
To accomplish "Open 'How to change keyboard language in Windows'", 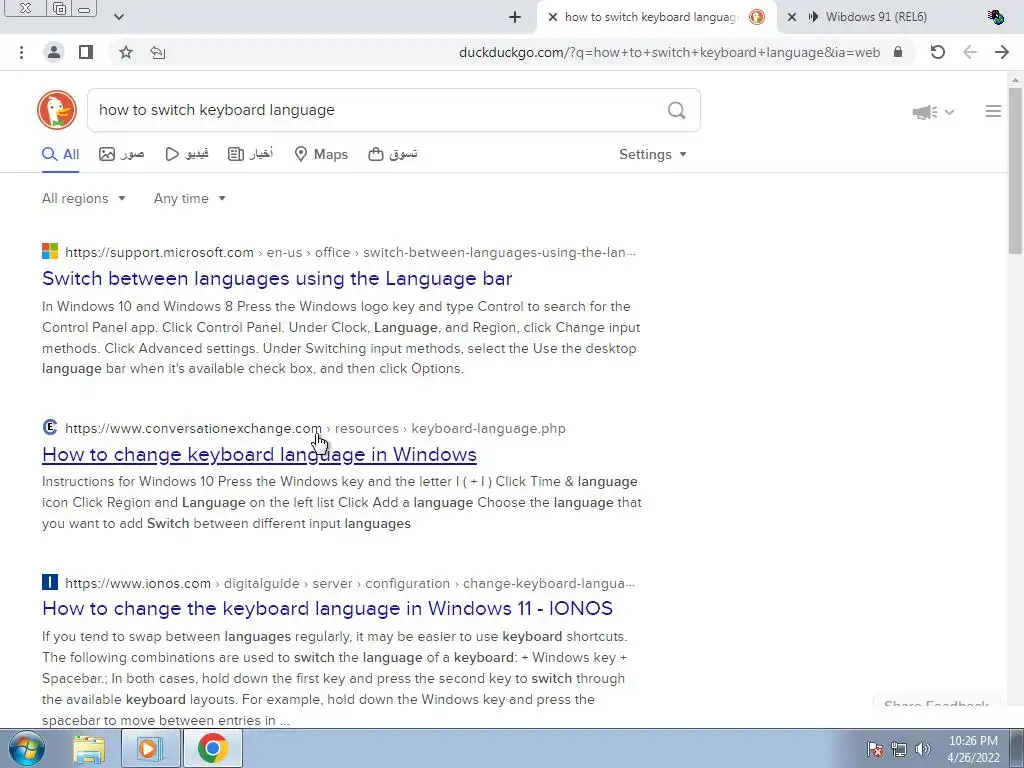I will [x=259, y=454].
